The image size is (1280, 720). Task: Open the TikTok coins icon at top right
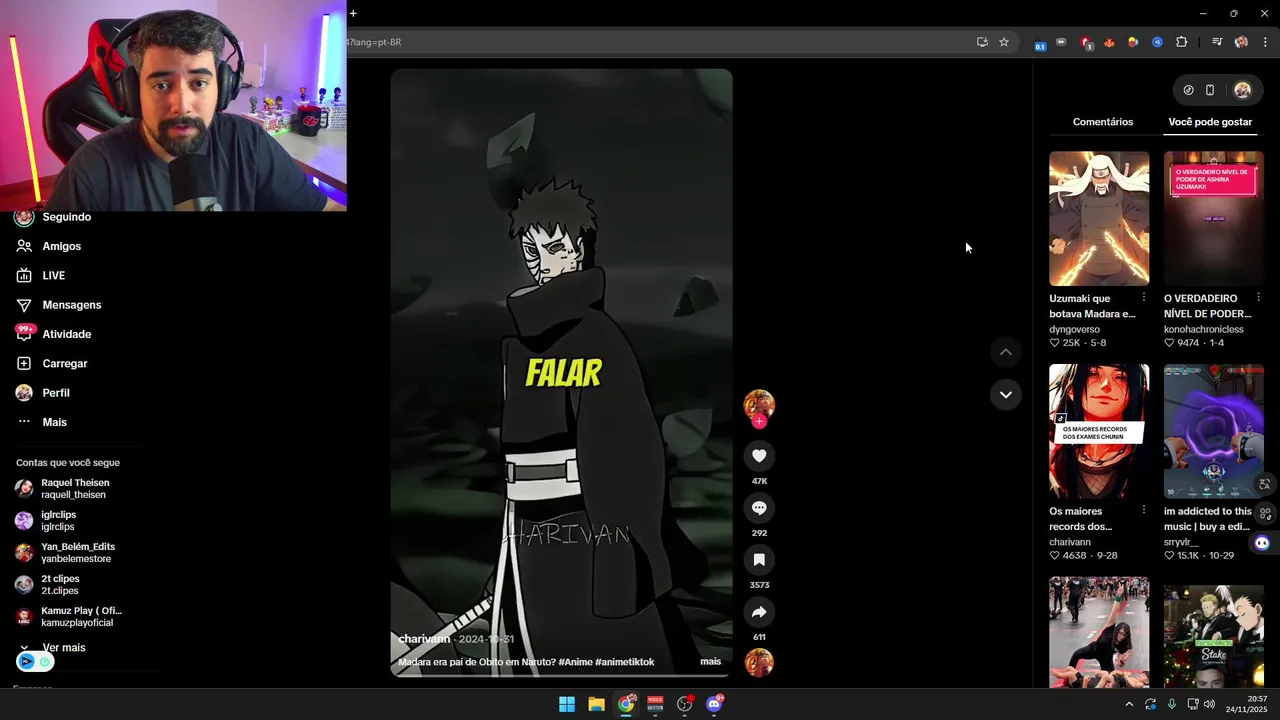(x=1188, y=90)
